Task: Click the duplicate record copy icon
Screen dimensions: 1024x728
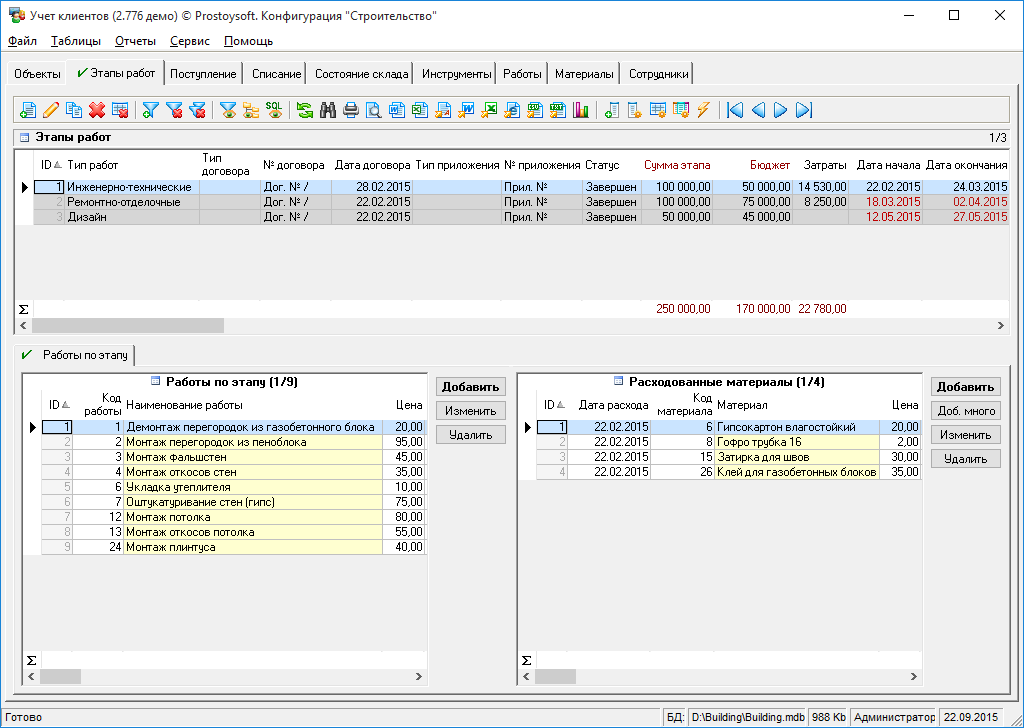Action: tap(74, 110)
